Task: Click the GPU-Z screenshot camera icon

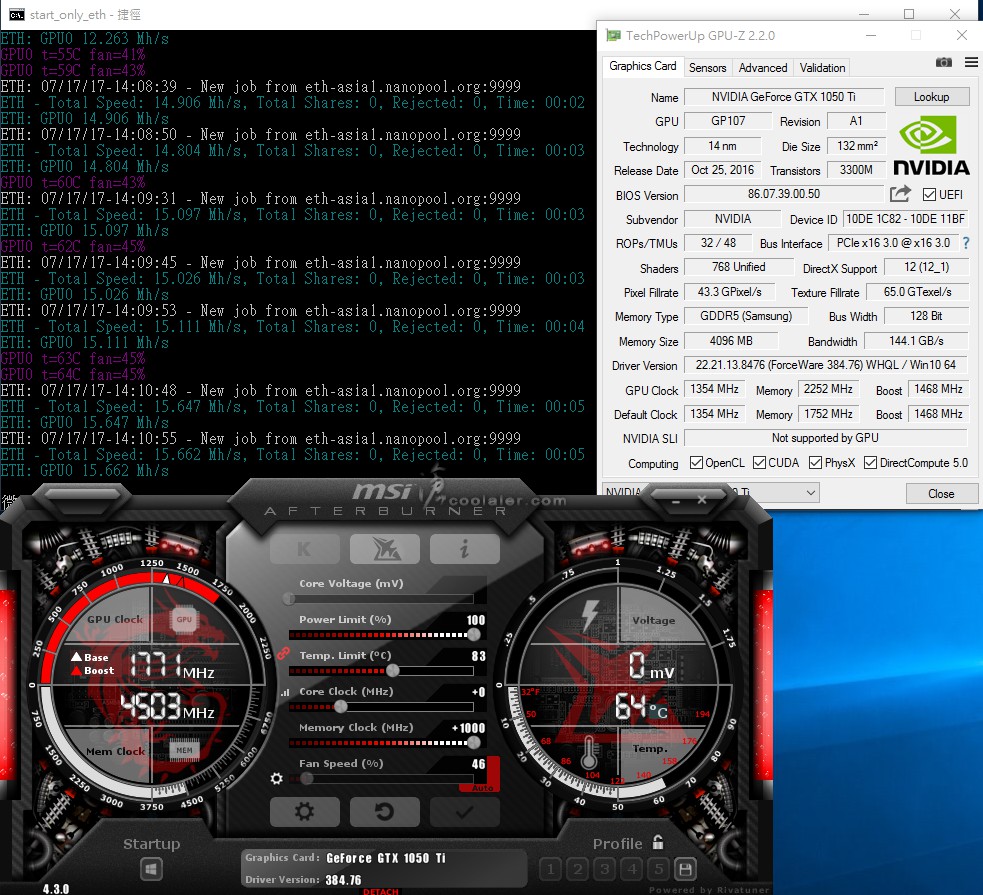Action: 944,62
